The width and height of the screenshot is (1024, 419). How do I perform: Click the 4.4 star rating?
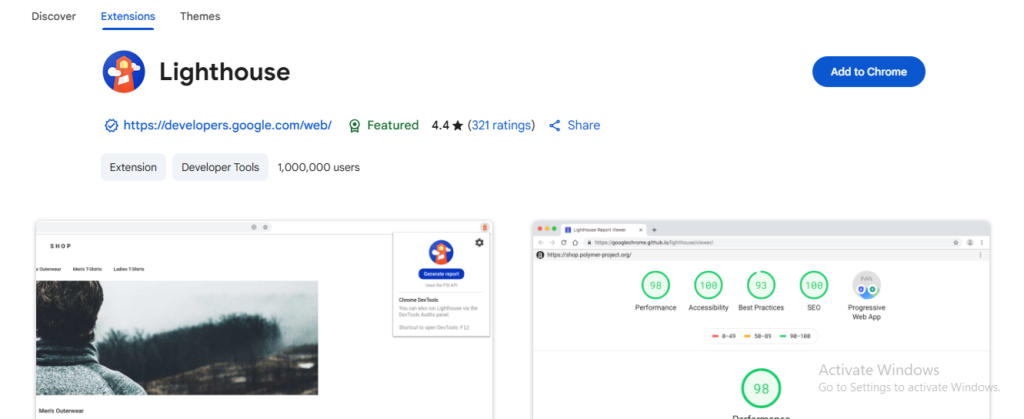[447, 125]
